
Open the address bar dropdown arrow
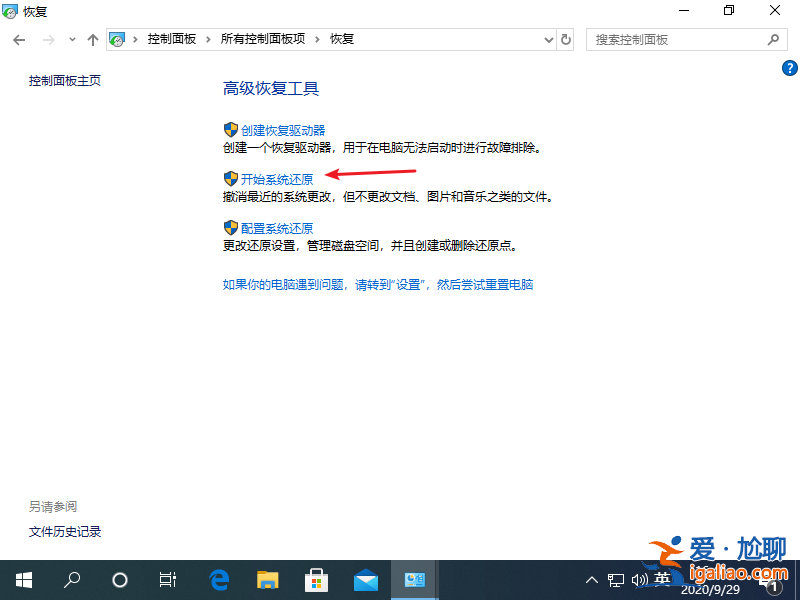click(549, 39)
